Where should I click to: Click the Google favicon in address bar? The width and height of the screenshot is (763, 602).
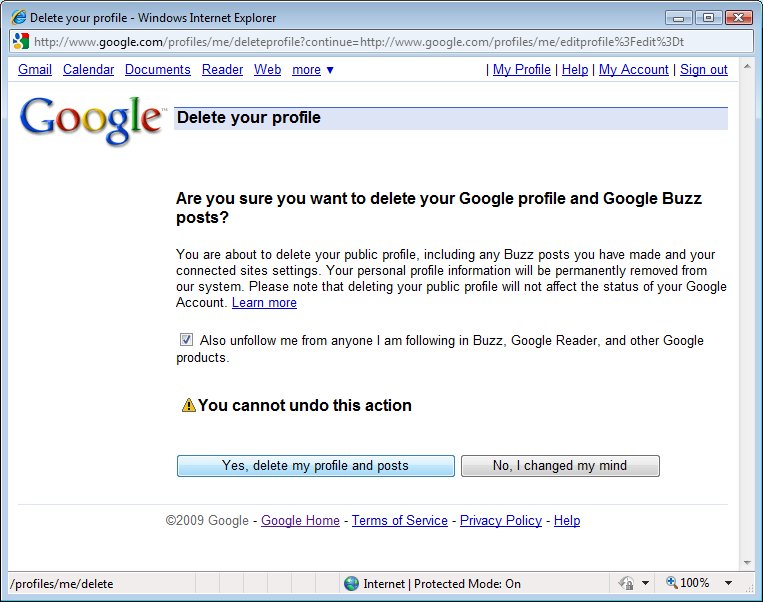coord(21,41)
